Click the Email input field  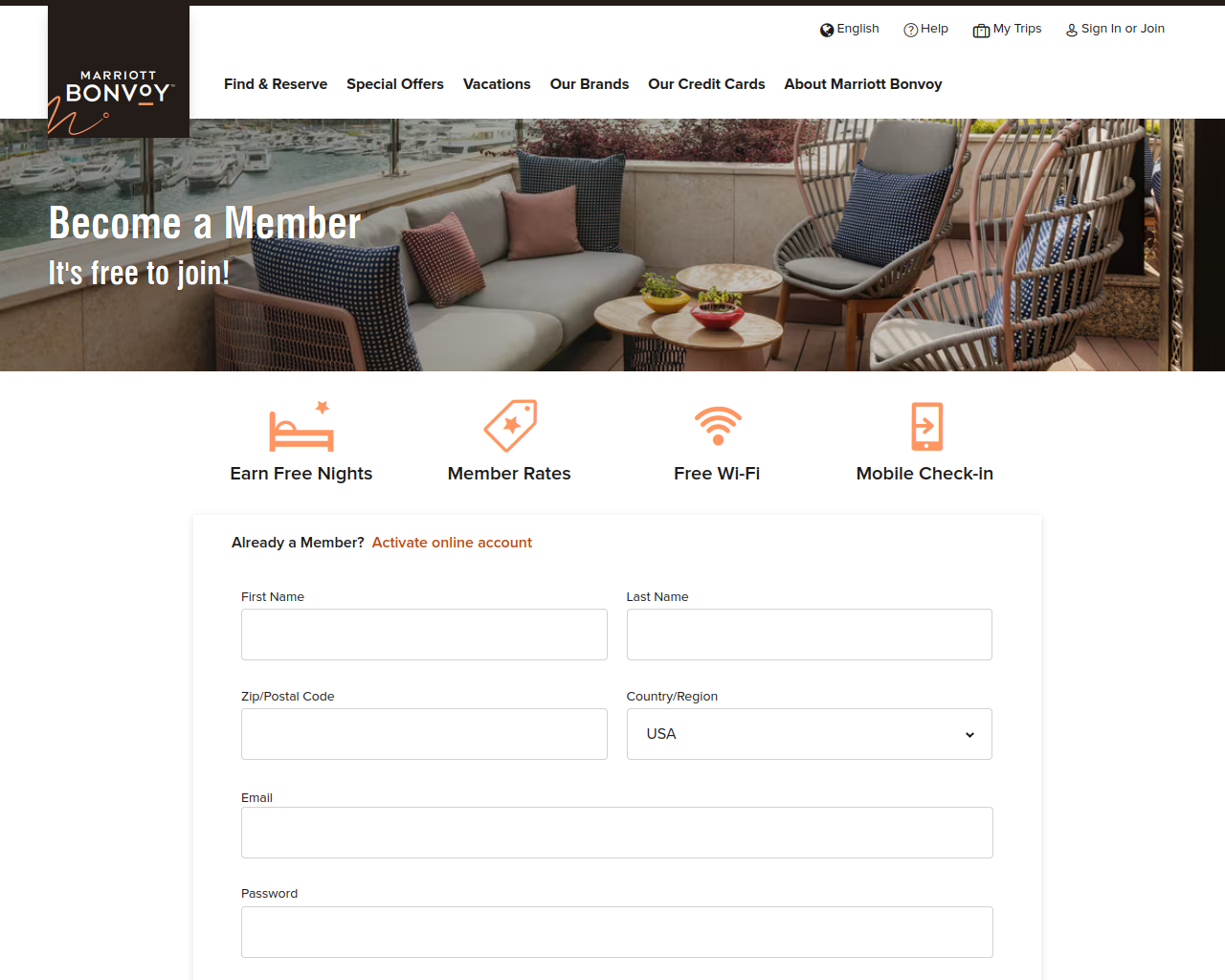tap(617, 833)
